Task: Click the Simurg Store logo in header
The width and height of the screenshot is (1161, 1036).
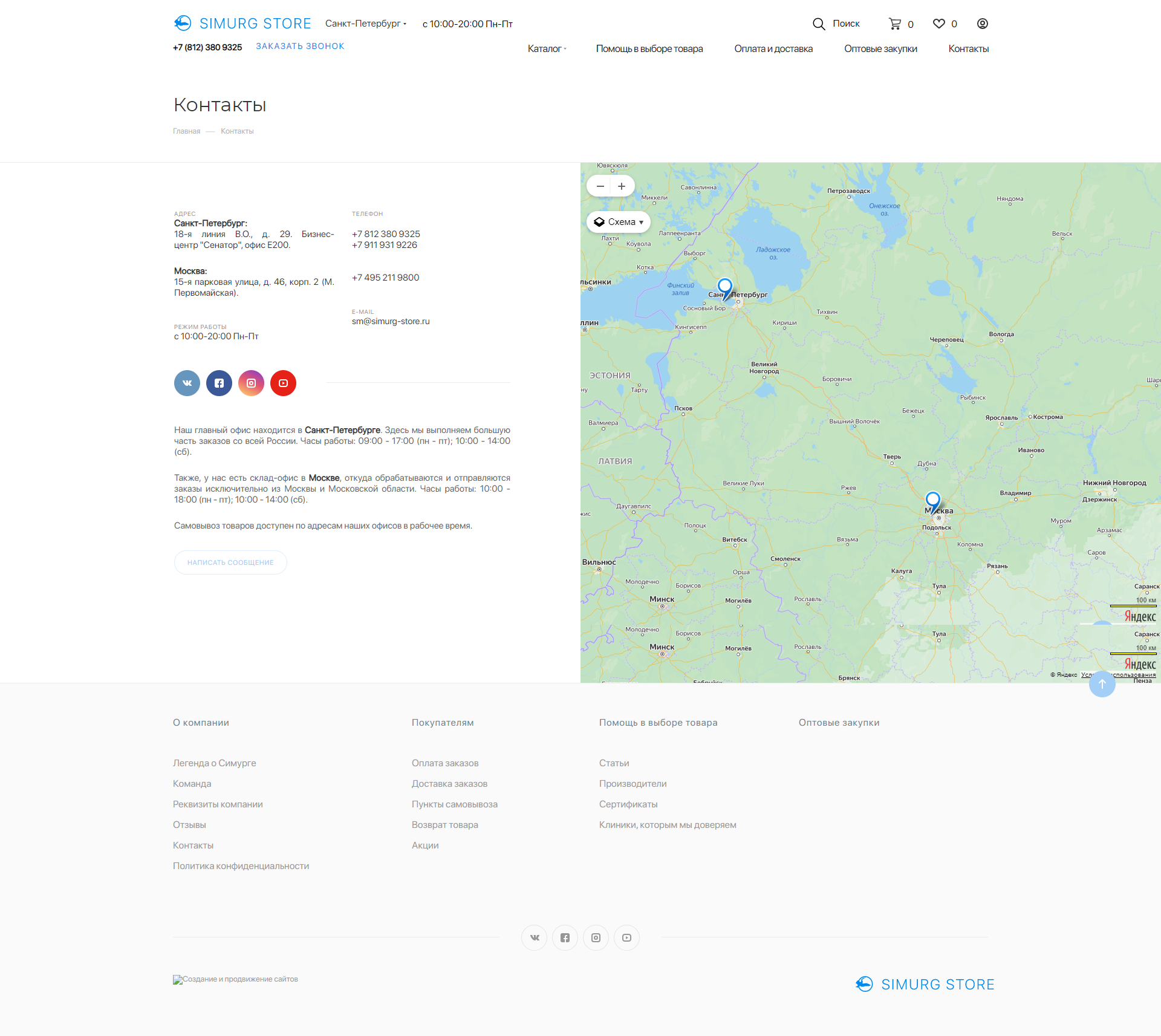Action: (242, 24)
